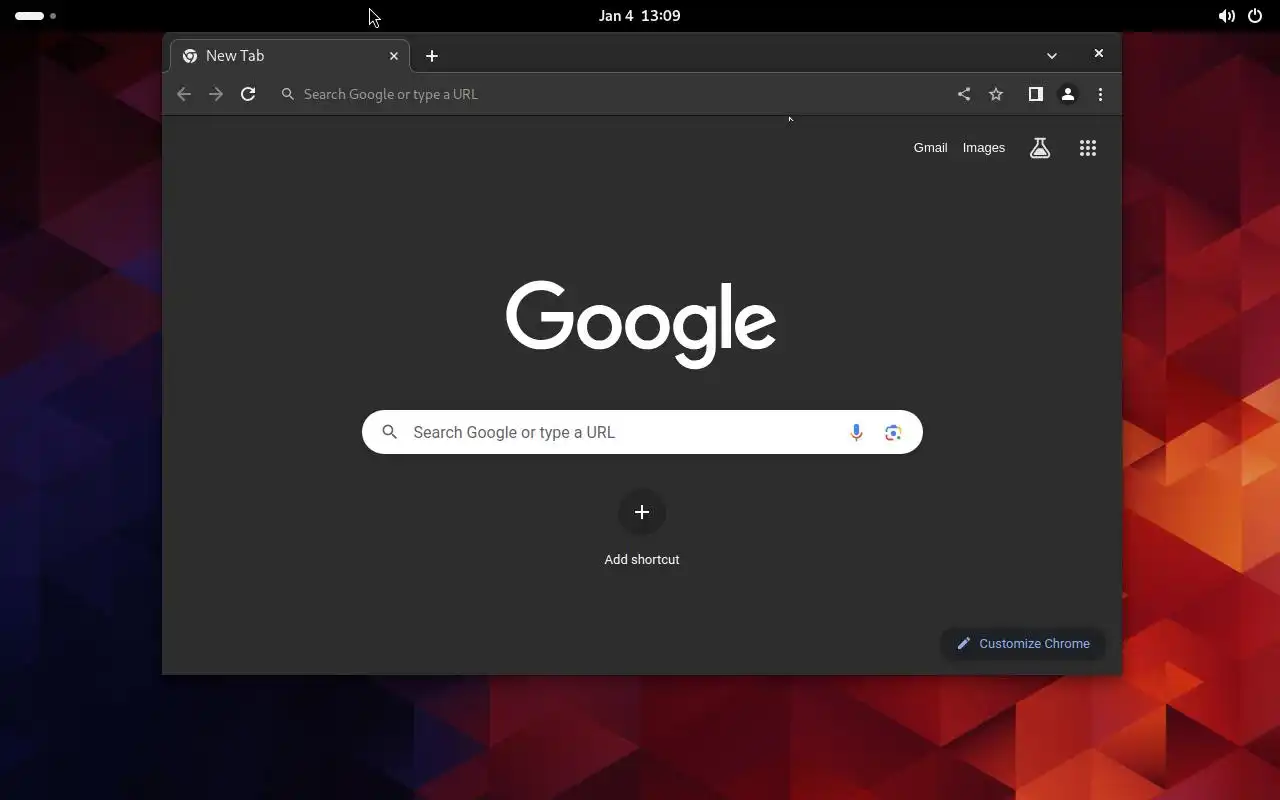
Task: Open the Gmail link
Action: click(930, 148)
